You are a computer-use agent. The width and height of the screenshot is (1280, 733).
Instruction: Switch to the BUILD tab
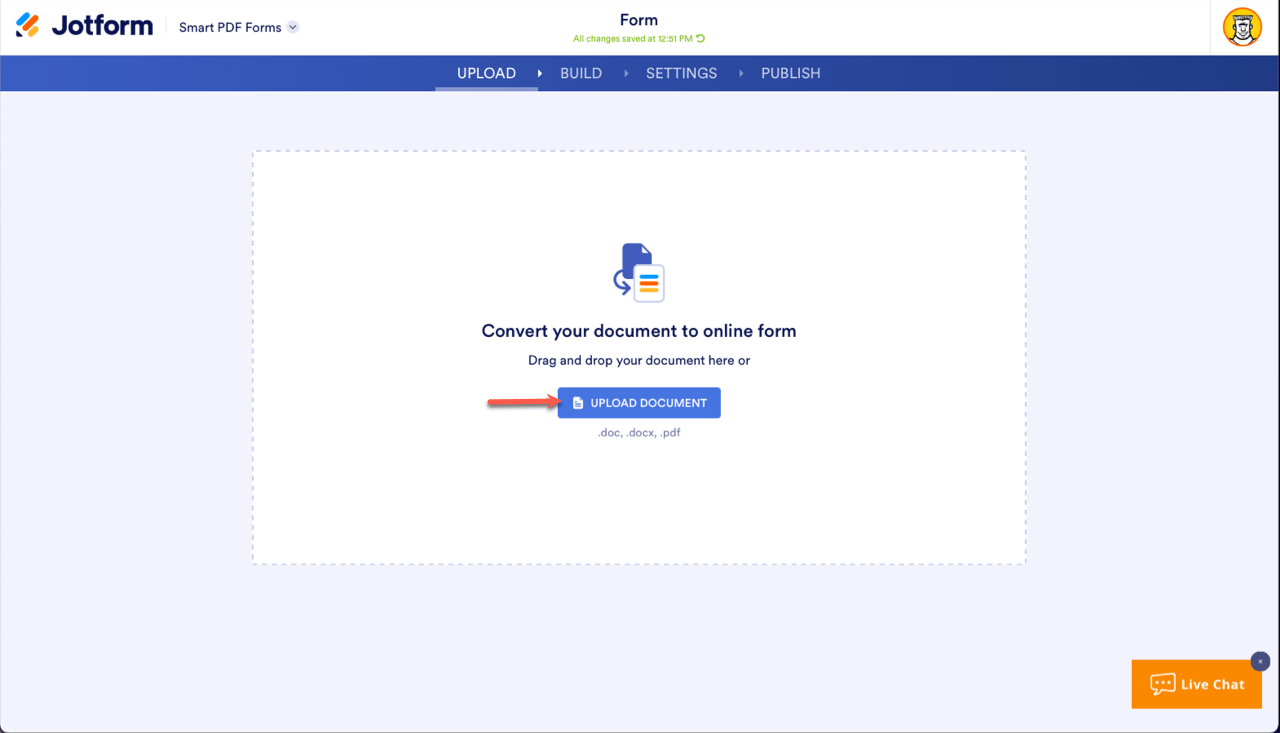[581, 73]
